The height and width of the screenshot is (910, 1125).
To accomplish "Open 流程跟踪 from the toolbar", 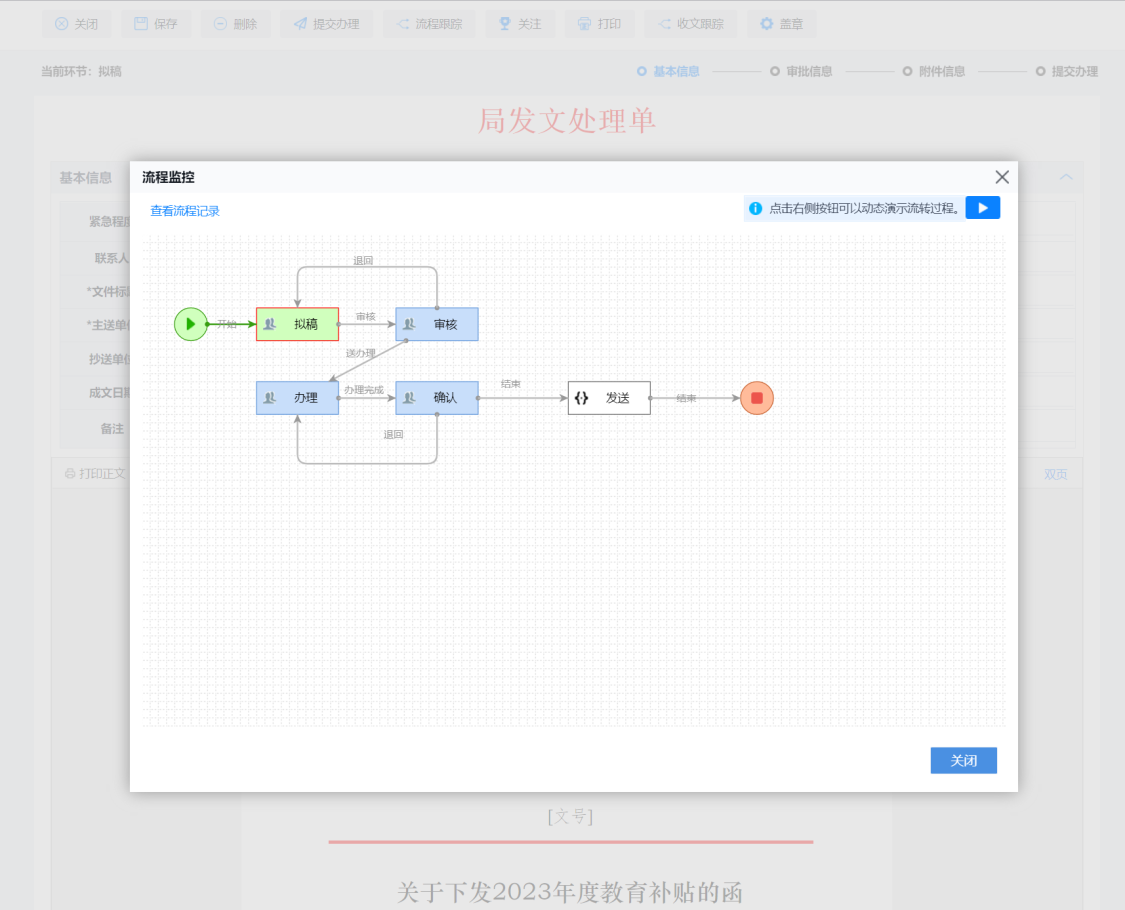I will (x=429, y=24).
